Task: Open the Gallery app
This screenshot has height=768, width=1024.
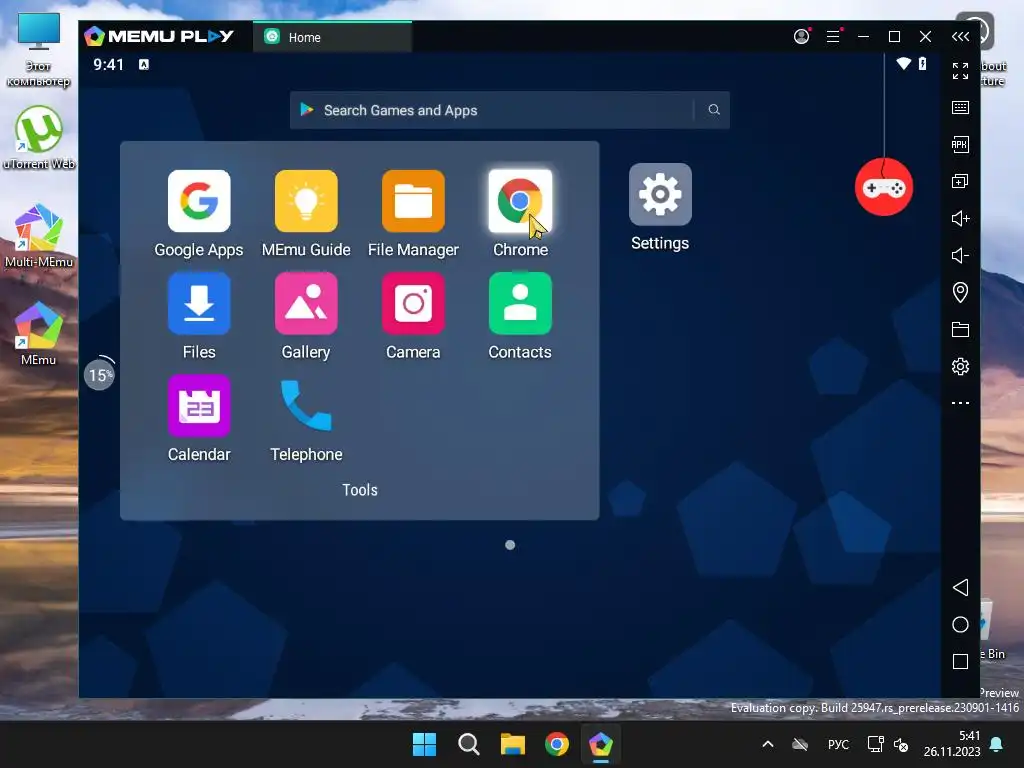Action: (x=306, y=304)
